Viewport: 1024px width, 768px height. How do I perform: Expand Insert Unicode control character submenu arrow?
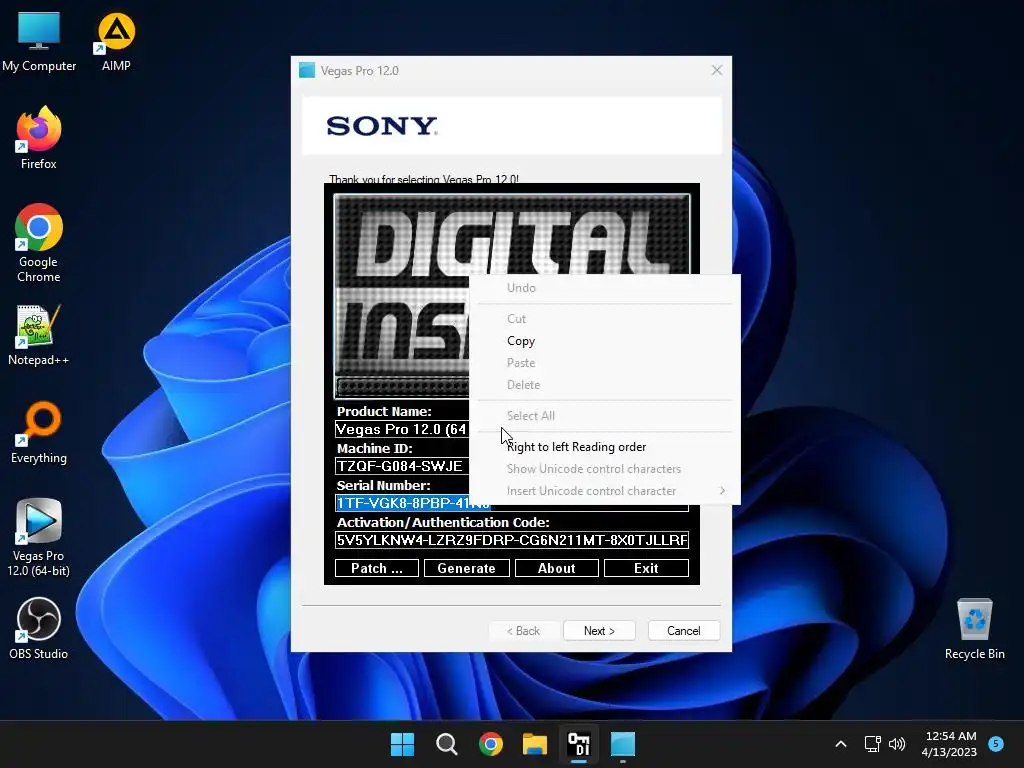coord(722,490)
